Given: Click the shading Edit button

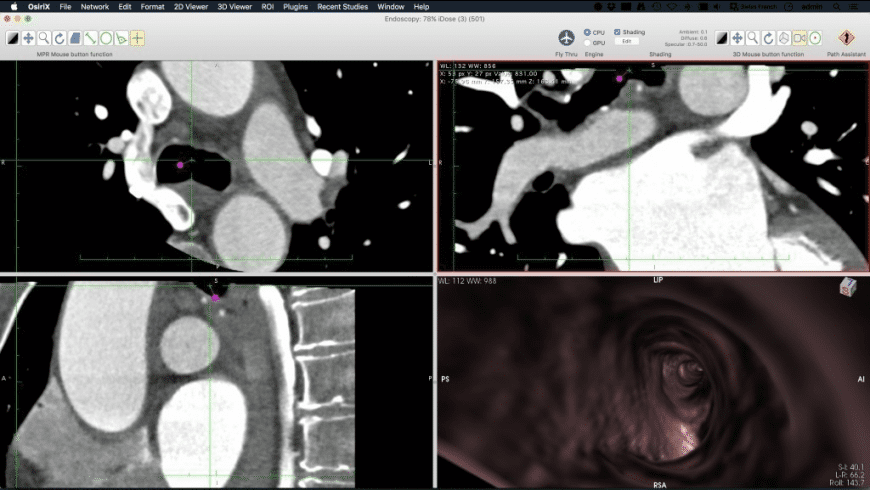Looking at the screenshot, I should (627, 42).
